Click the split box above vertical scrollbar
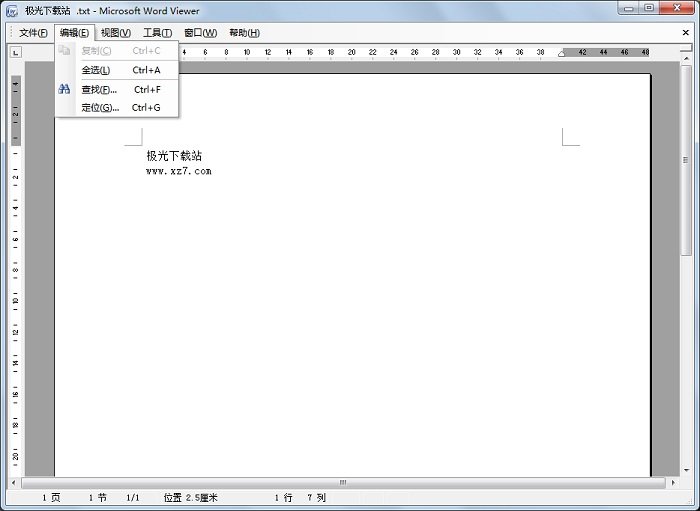 [686, 47]
